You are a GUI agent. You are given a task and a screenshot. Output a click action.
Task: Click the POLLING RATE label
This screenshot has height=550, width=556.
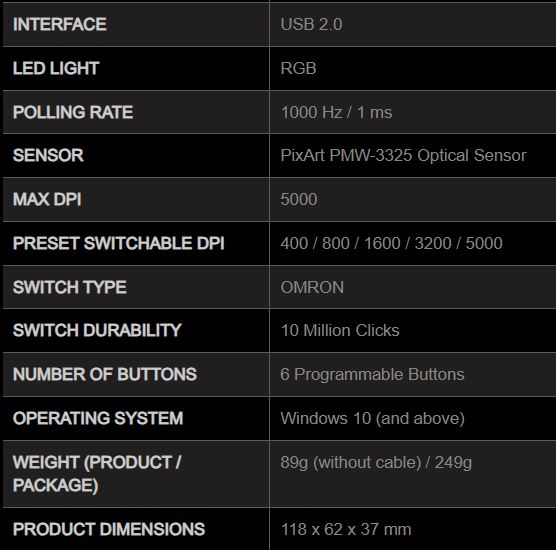click(x=73, y=112)
